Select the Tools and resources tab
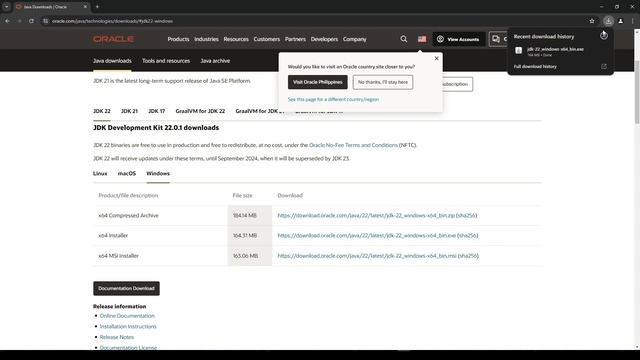Screen dimensions: 640x360 [x=166, y=61]
